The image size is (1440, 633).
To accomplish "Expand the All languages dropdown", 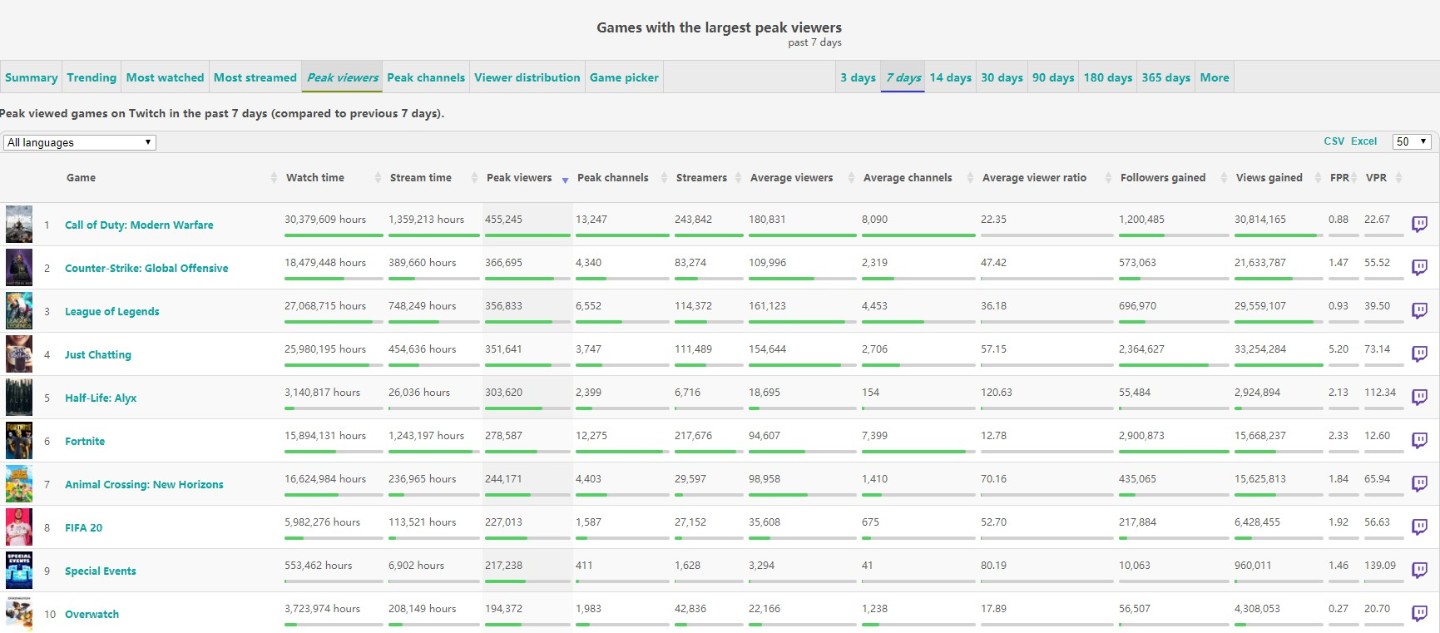I will 79,142.
